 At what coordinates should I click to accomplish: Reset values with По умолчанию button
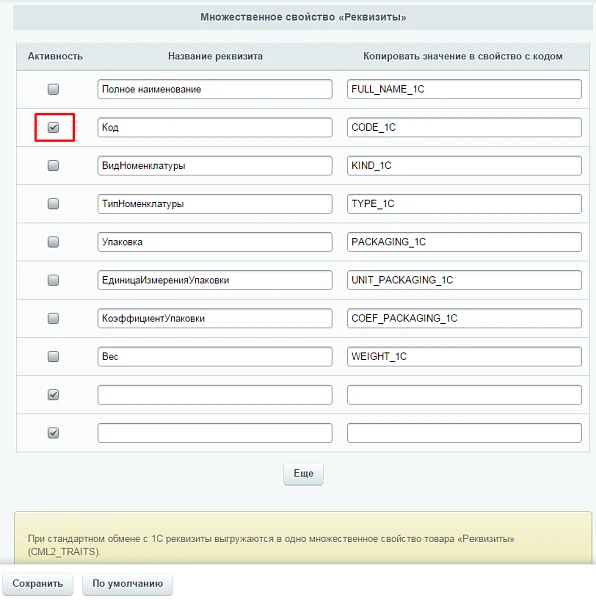pyautogui.click(x=127, y=584)
